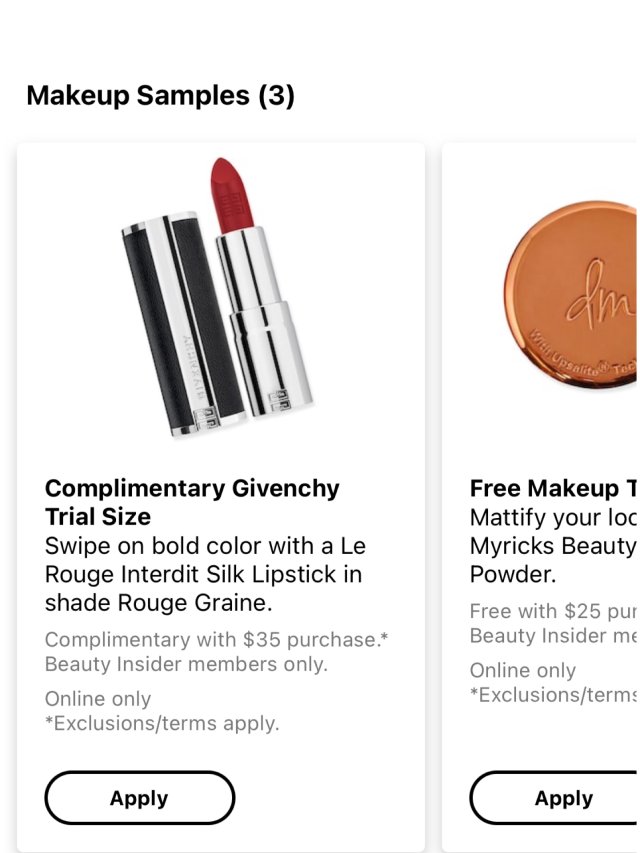Open the bronze powder compact image
The image size is (640, 853).
pos(572,300)
